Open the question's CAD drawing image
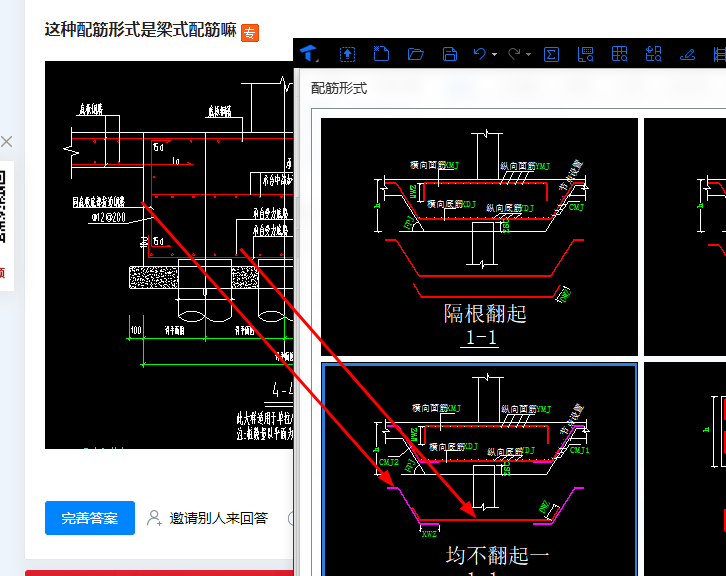This screenshot has width=726, height=576. (x=169, y=255)
